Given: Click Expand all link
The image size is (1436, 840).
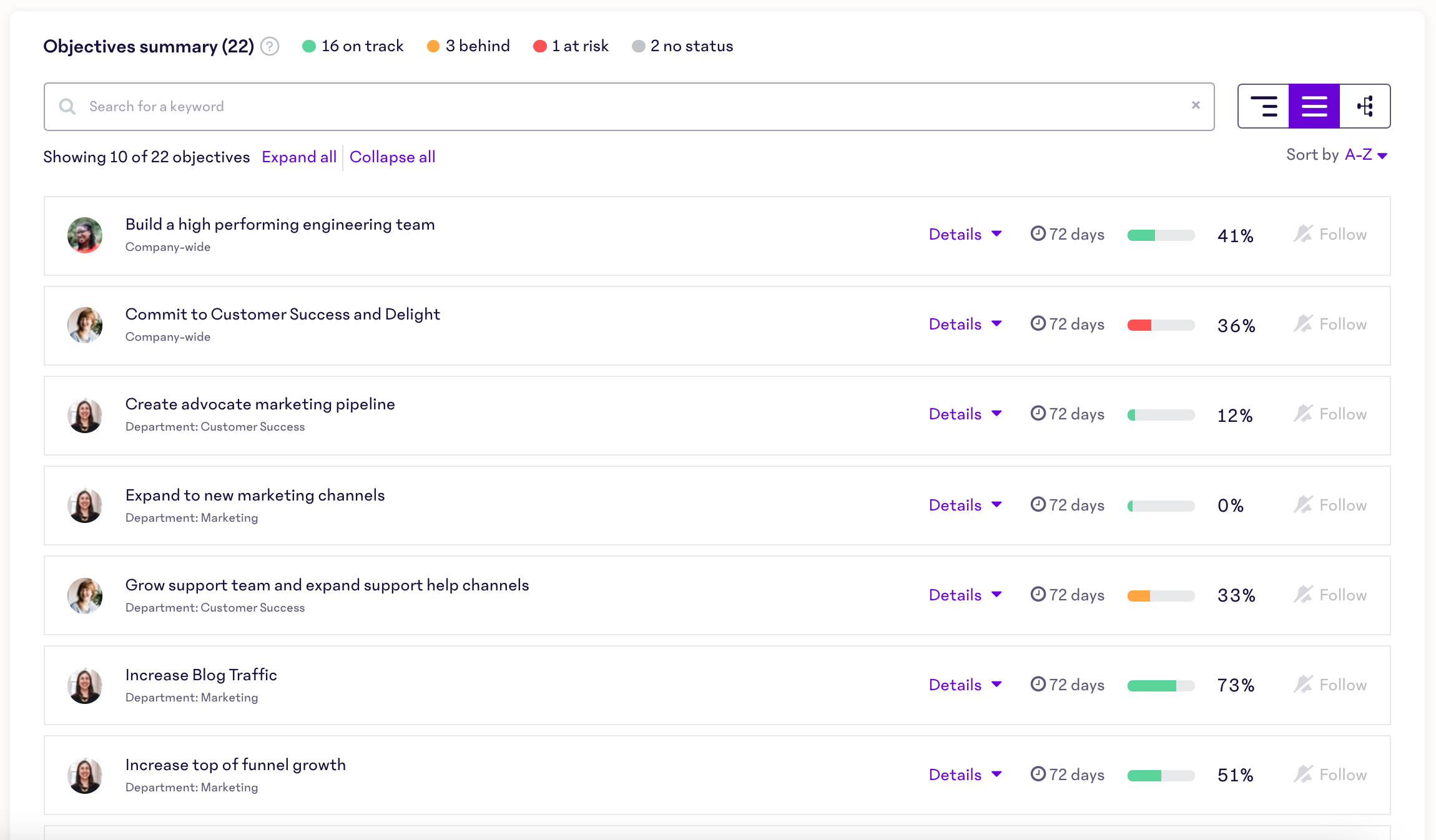Looking at the screenshot, I should point(299,157).
